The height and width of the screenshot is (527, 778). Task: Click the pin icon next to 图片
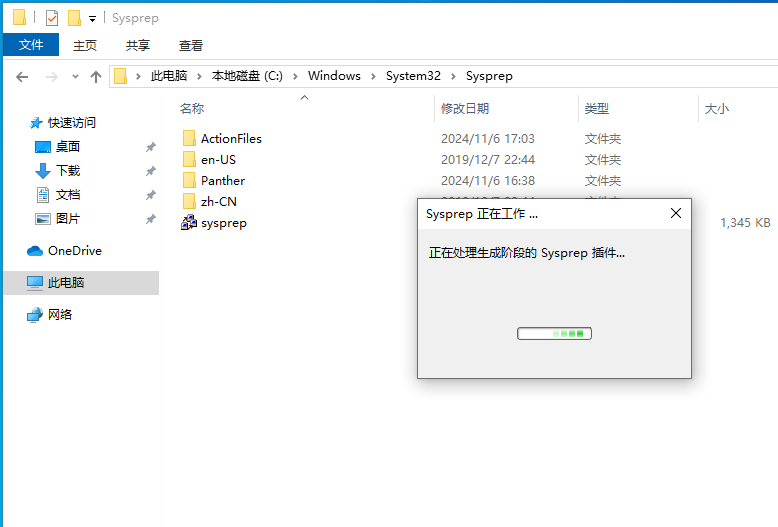(x=151, y=219)
